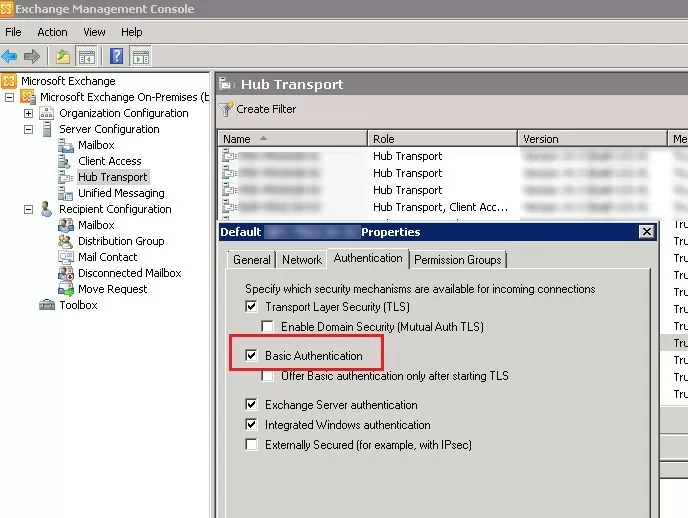Toggle the Show/Hide Console Tree icon
This screenshot has height=518, width=688.
(x=86, y=56)
